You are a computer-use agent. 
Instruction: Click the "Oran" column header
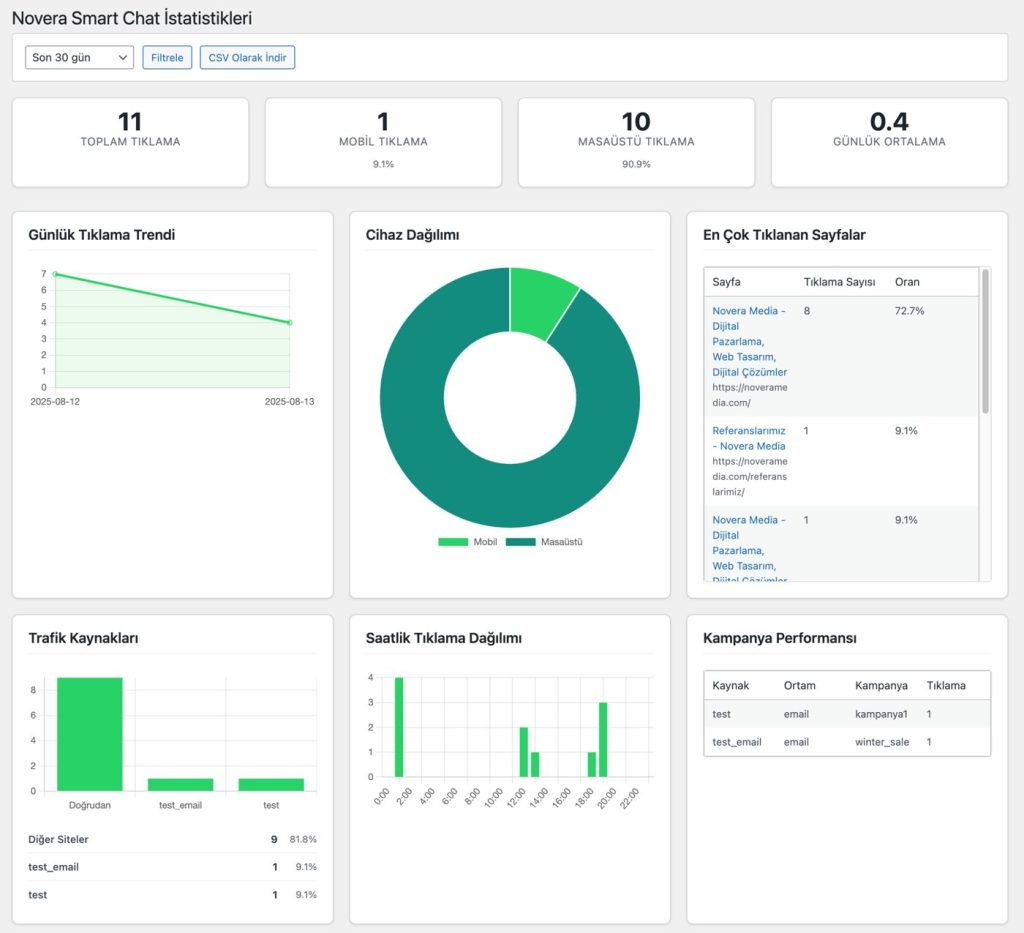click(x=907, y=282)
